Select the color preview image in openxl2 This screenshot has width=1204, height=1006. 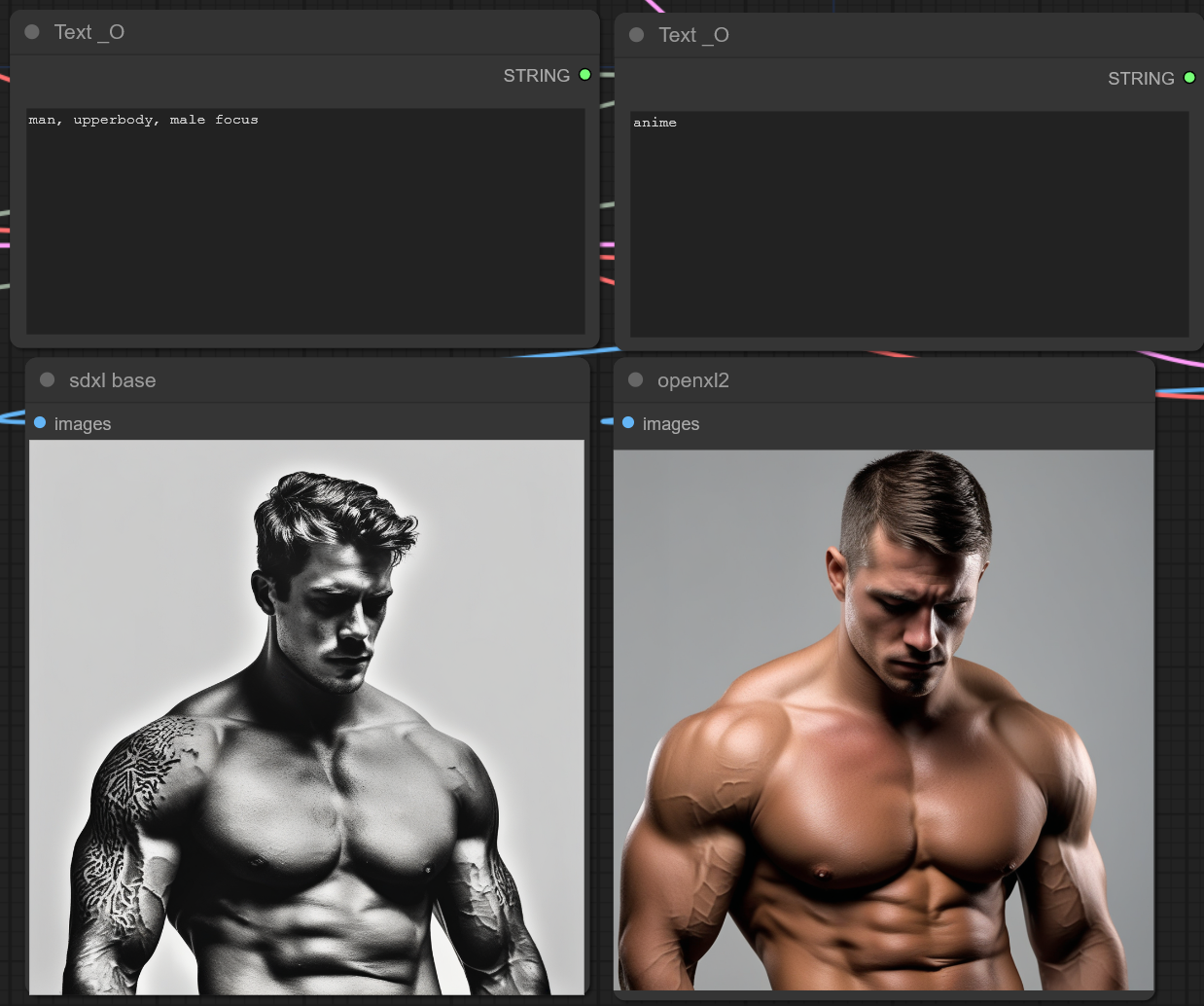(883, 720)
